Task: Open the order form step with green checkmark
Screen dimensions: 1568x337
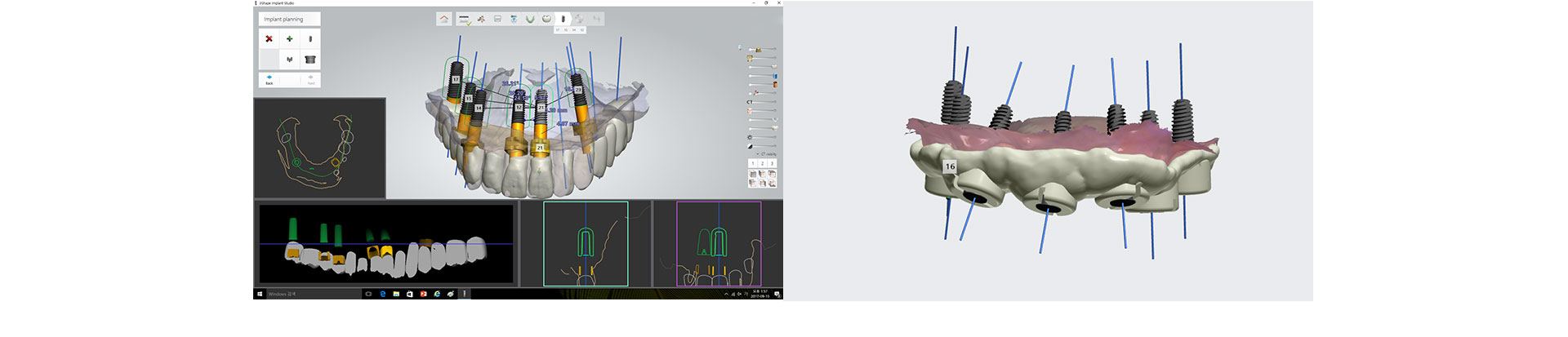Action: pos(464,19)
